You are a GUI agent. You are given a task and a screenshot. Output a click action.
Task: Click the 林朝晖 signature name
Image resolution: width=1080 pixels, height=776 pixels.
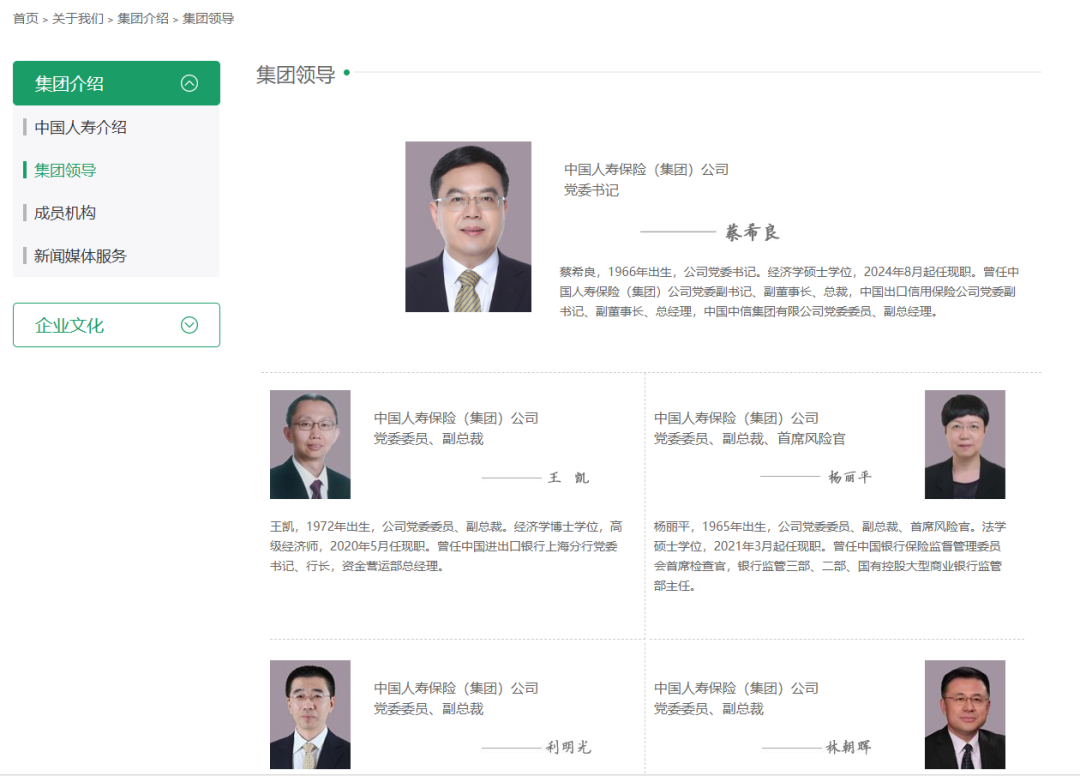pos(849,746)
